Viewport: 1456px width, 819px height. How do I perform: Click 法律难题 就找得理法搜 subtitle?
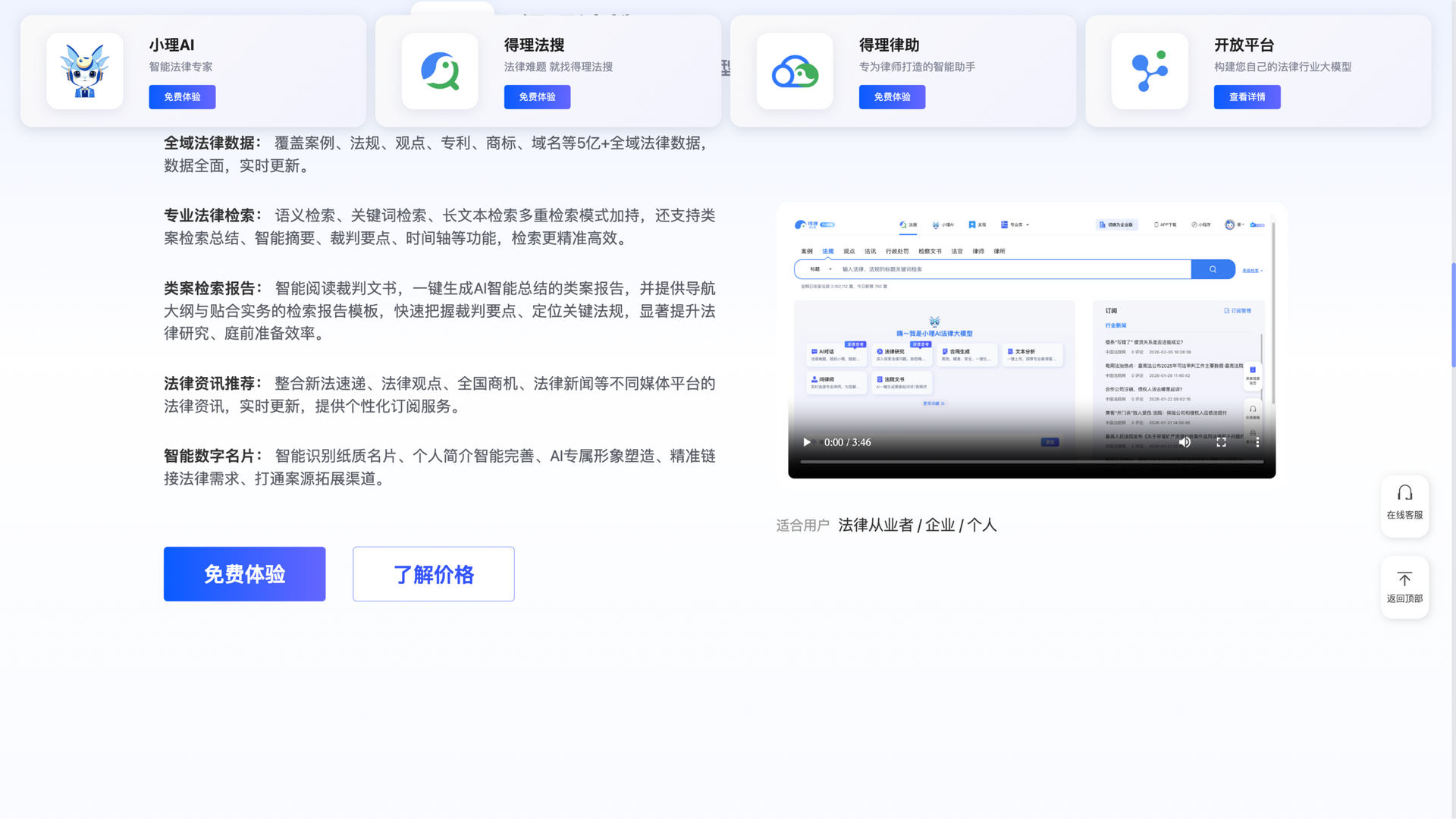click(x=558, y=67)
